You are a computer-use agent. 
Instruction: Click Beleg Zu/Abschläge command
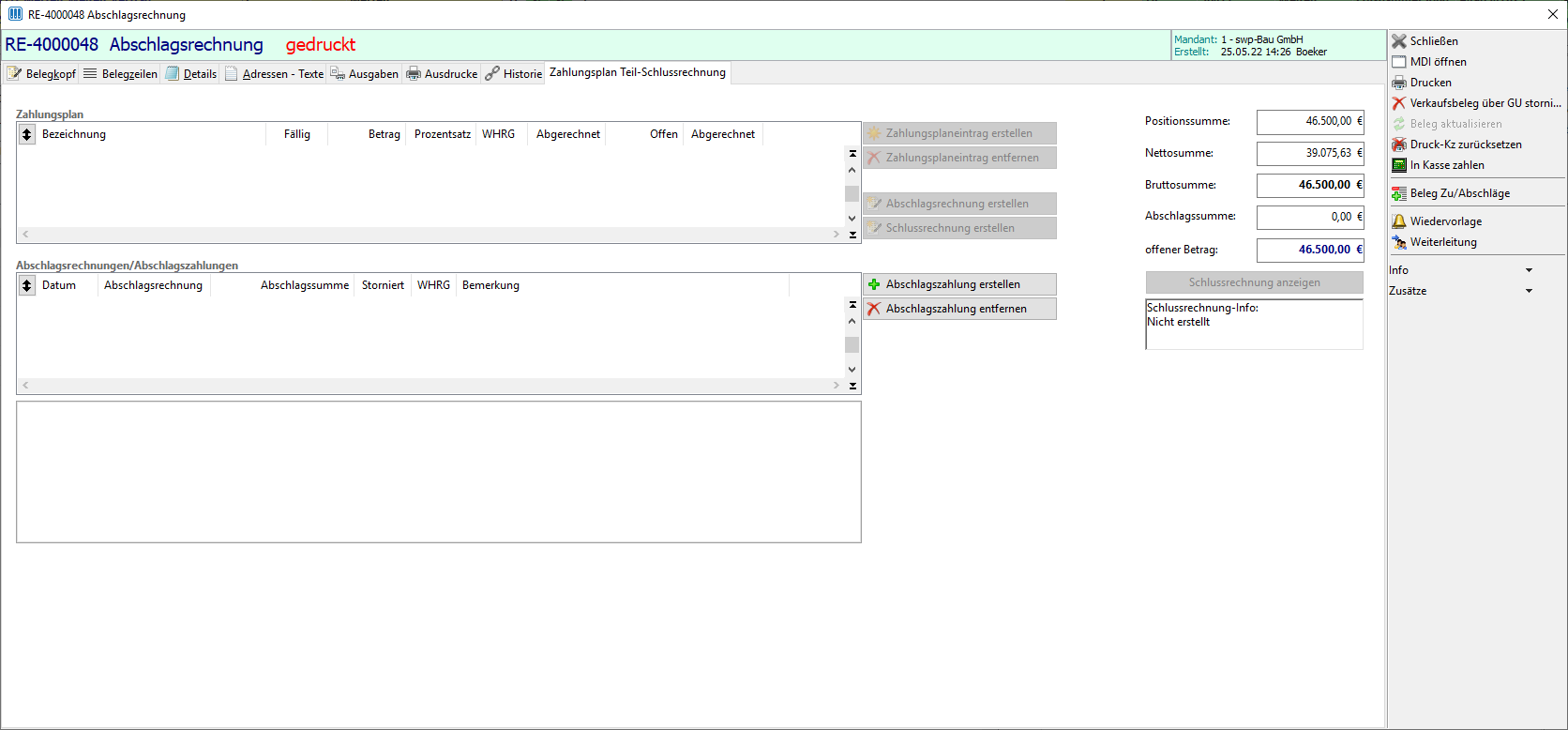pyautogui.click(x=1460, y=193)
